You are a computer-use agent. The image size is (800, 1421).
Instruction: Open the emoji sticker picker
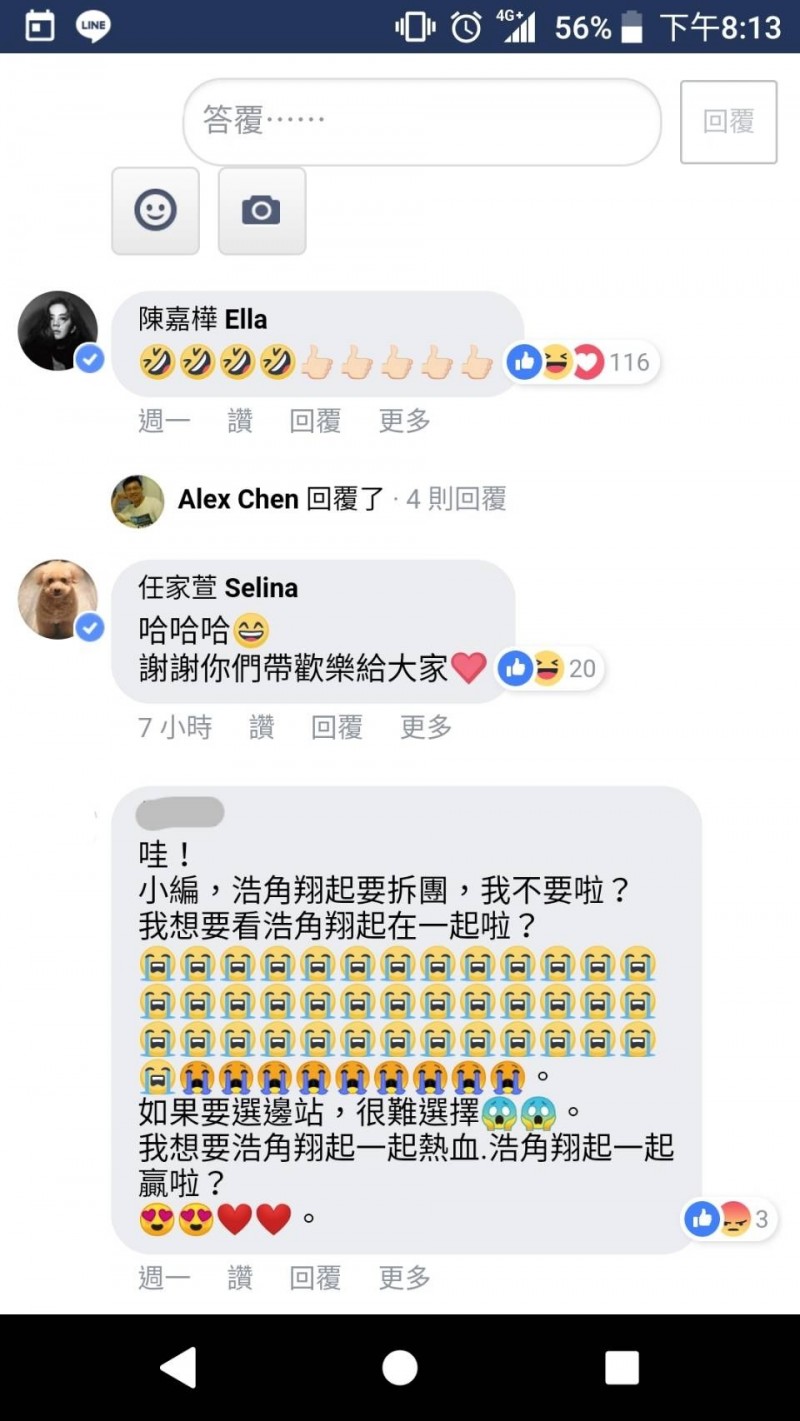click(x=155, y=211)
